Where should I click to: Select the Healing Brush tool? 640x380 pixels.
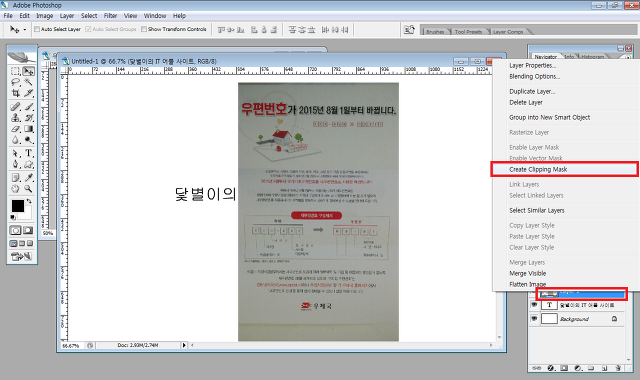pyautogui.click(x=16, y=107)
